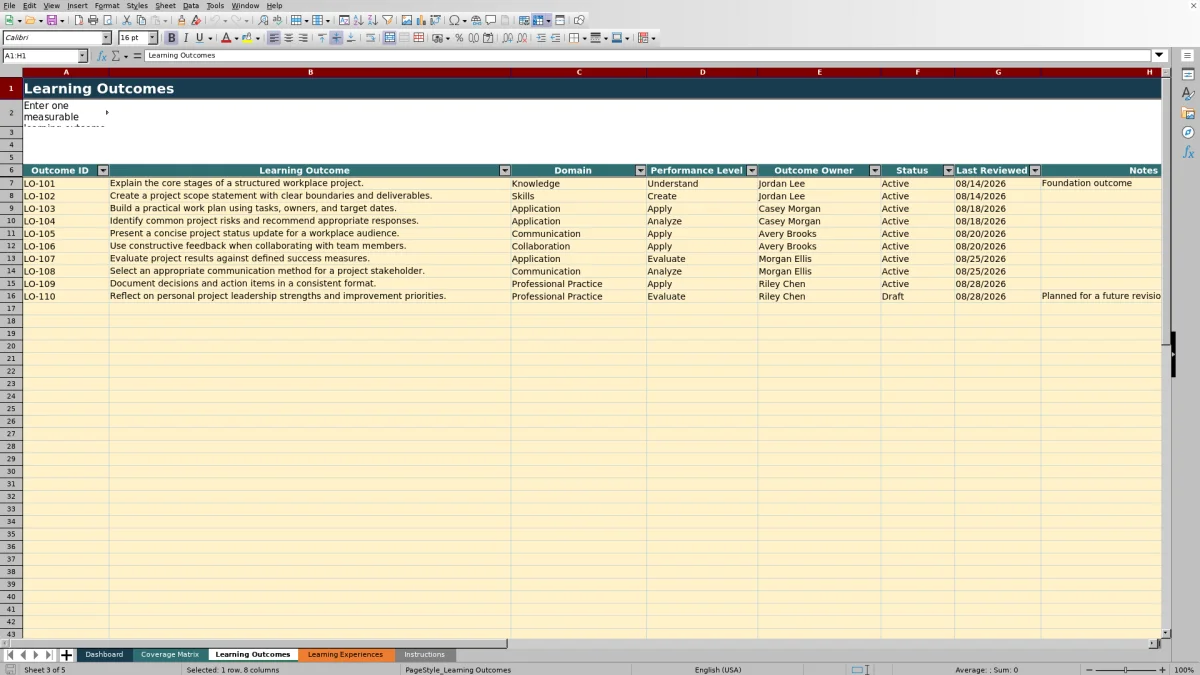Image resolution: width=1200 pixels, height=675 pixels.
Task: Click the add new sheet plus button
Action: point(67,655)
